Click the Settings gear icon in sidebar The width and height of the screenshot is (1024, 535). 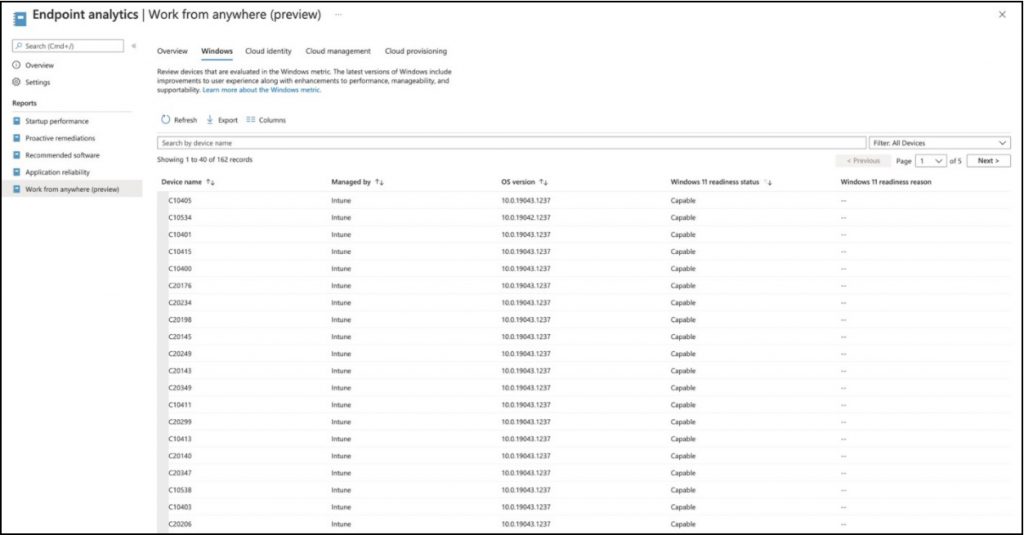tap(17, 82)
